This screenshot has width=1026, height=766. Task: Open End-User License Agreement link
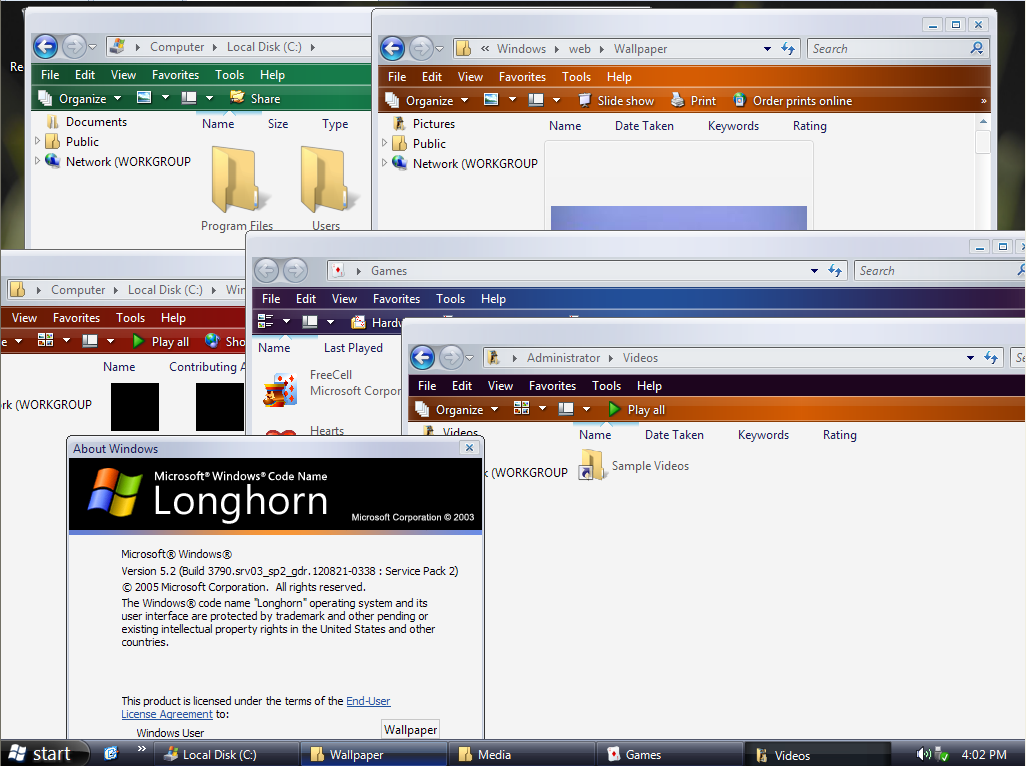(256, 707)
